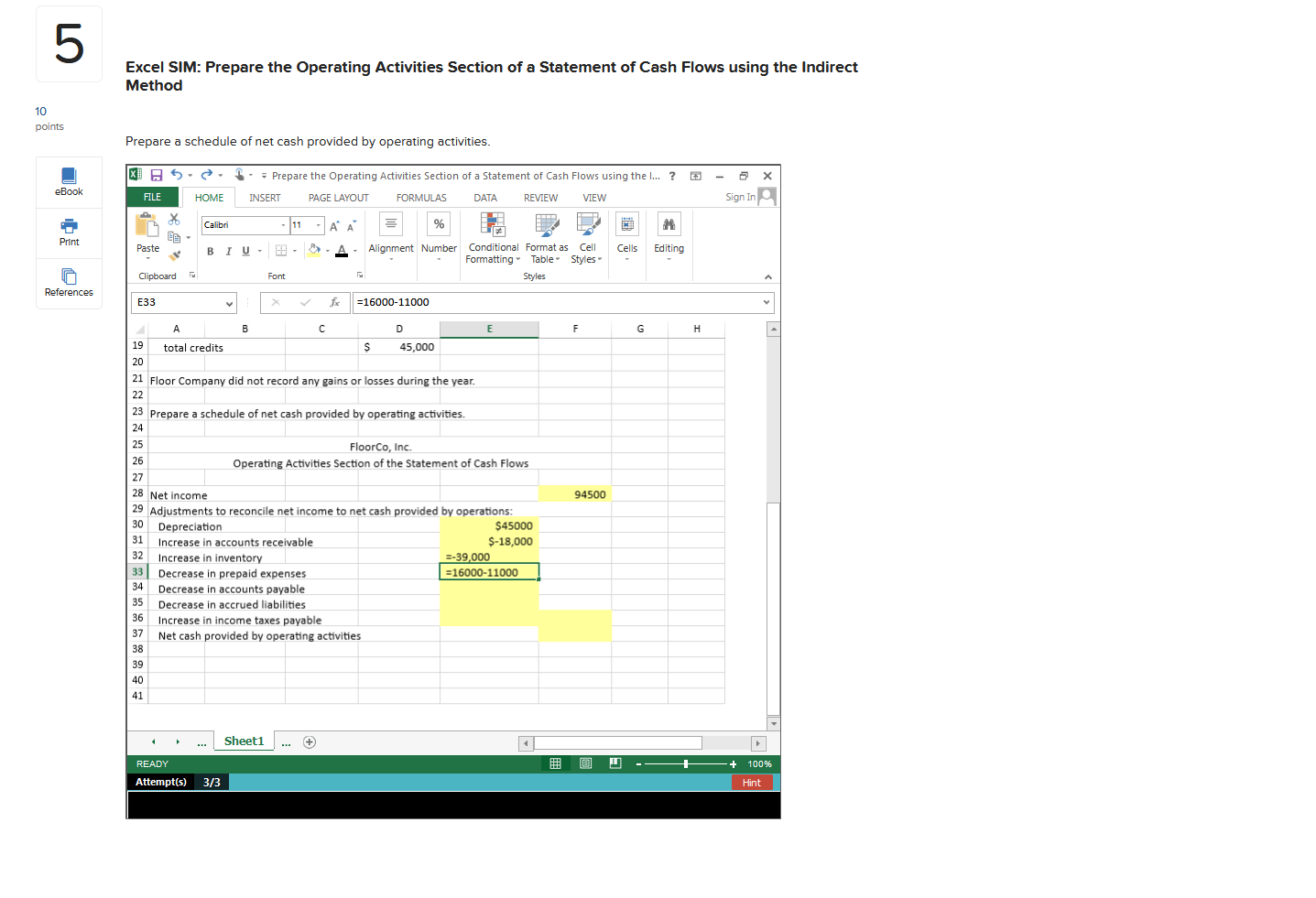Screen dimensions: 1316x898
Task: Click the Redo arrow icon
Action: [205, 175]
